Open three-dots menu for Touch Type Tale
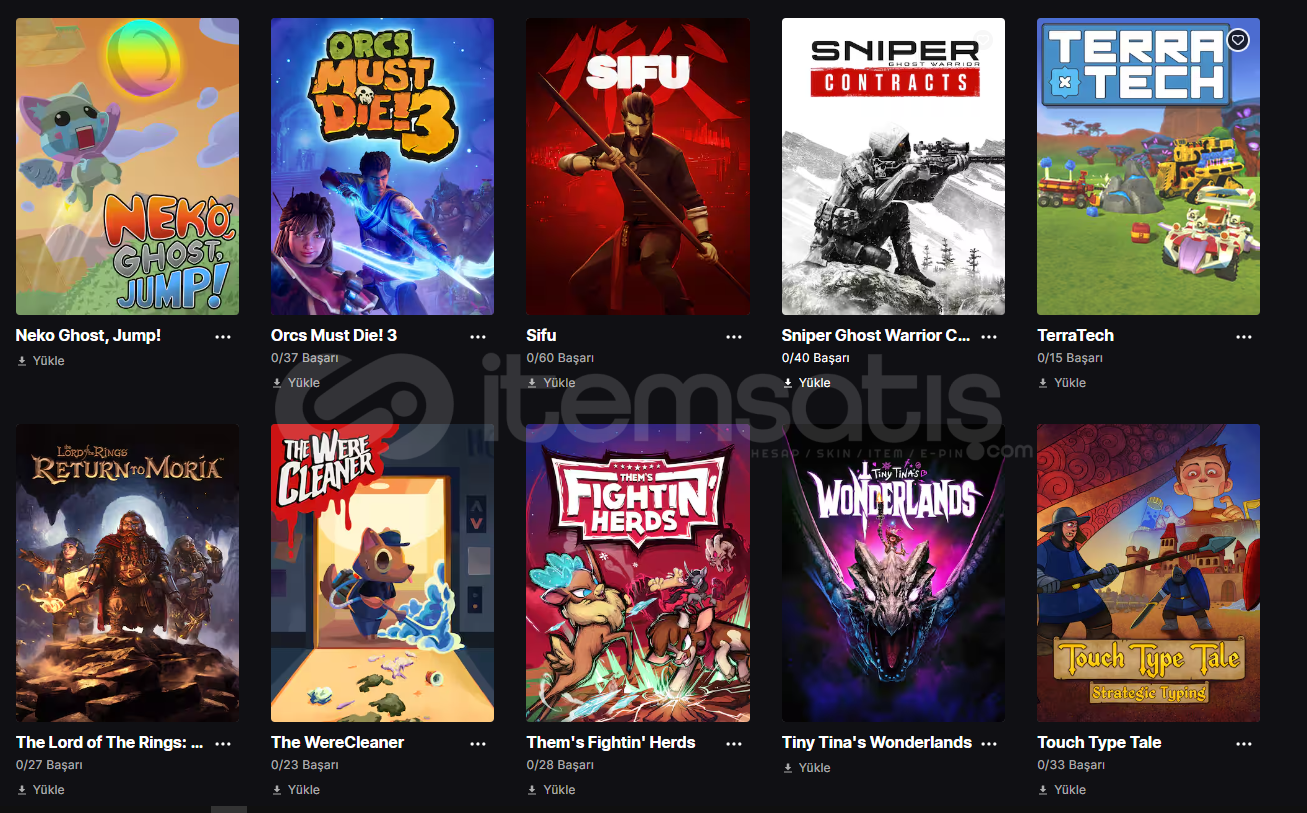Viewport: 1307px width, 813px height. [1244, 744]
